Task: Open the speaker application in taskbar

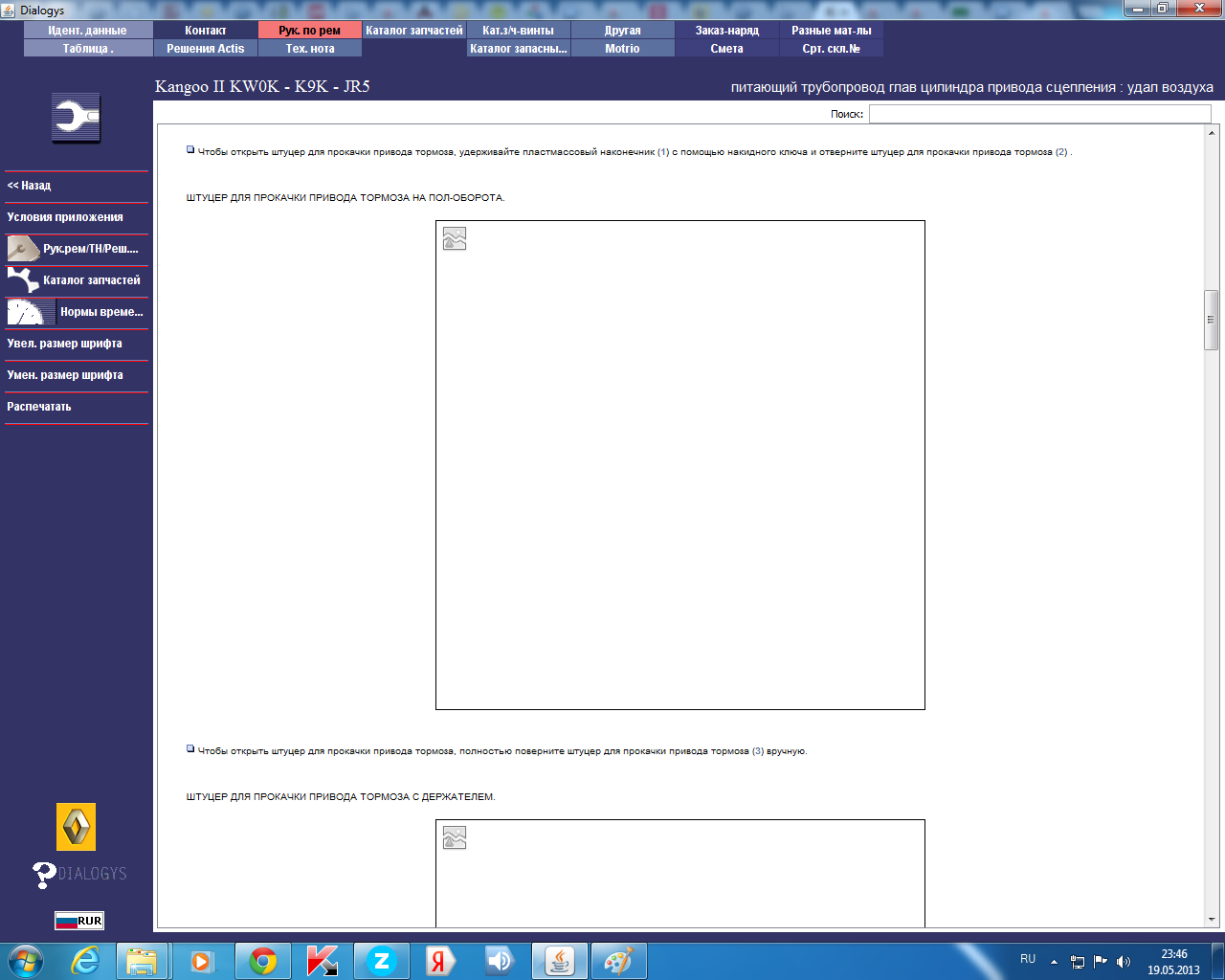Action: tap(500, 961)
